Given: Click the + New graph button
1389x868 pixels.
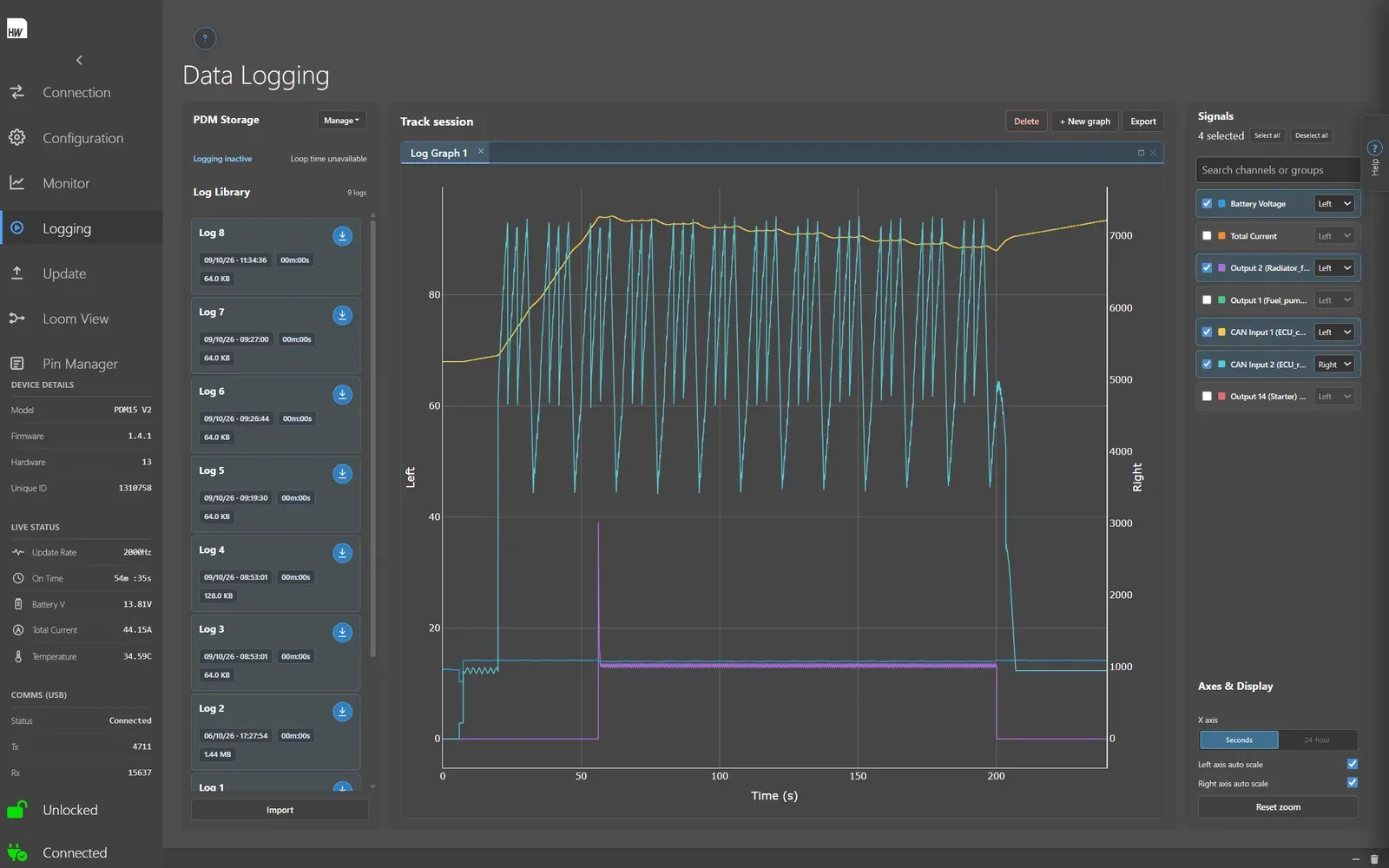Looking at the screenshot, I should pos(1084,122).
